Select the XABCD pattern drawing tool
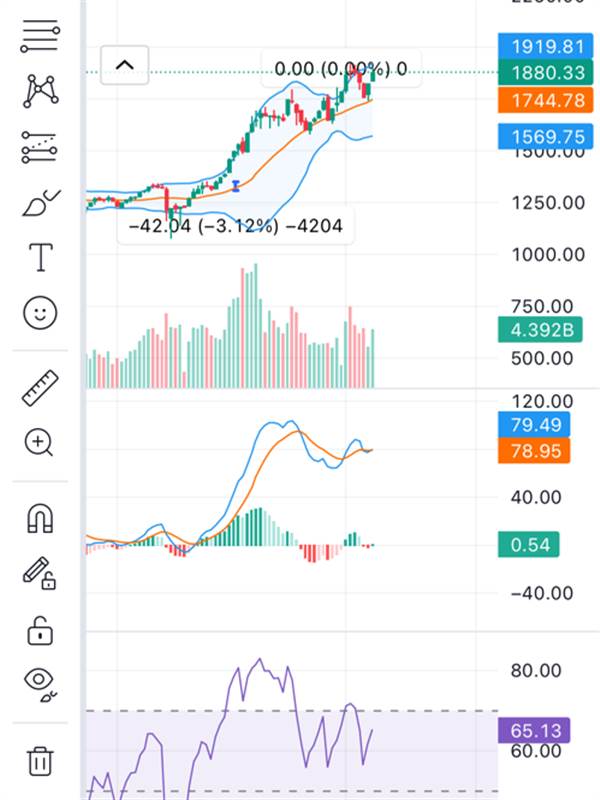 click(x=40, y=92)
